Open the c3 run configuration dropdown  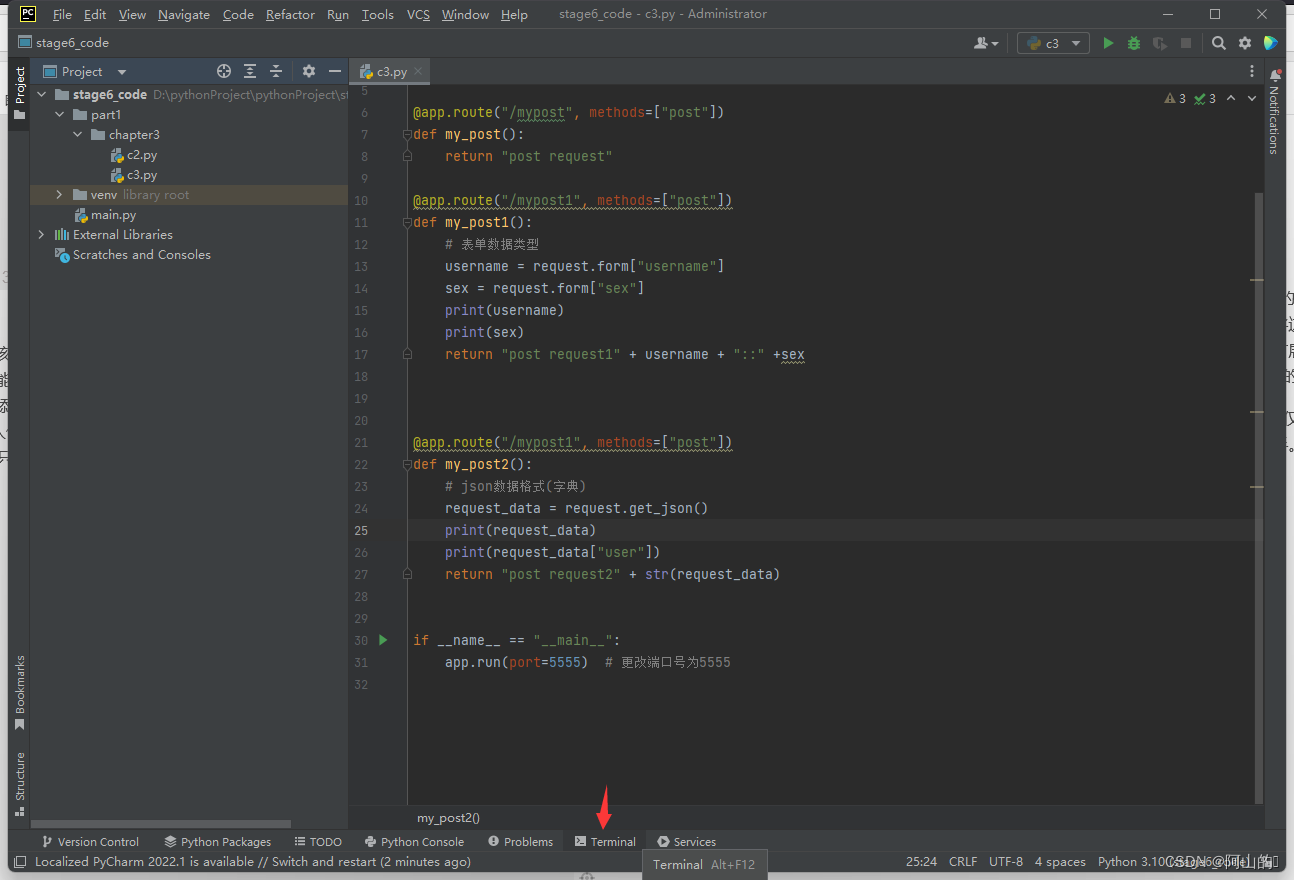[1053, 43]
